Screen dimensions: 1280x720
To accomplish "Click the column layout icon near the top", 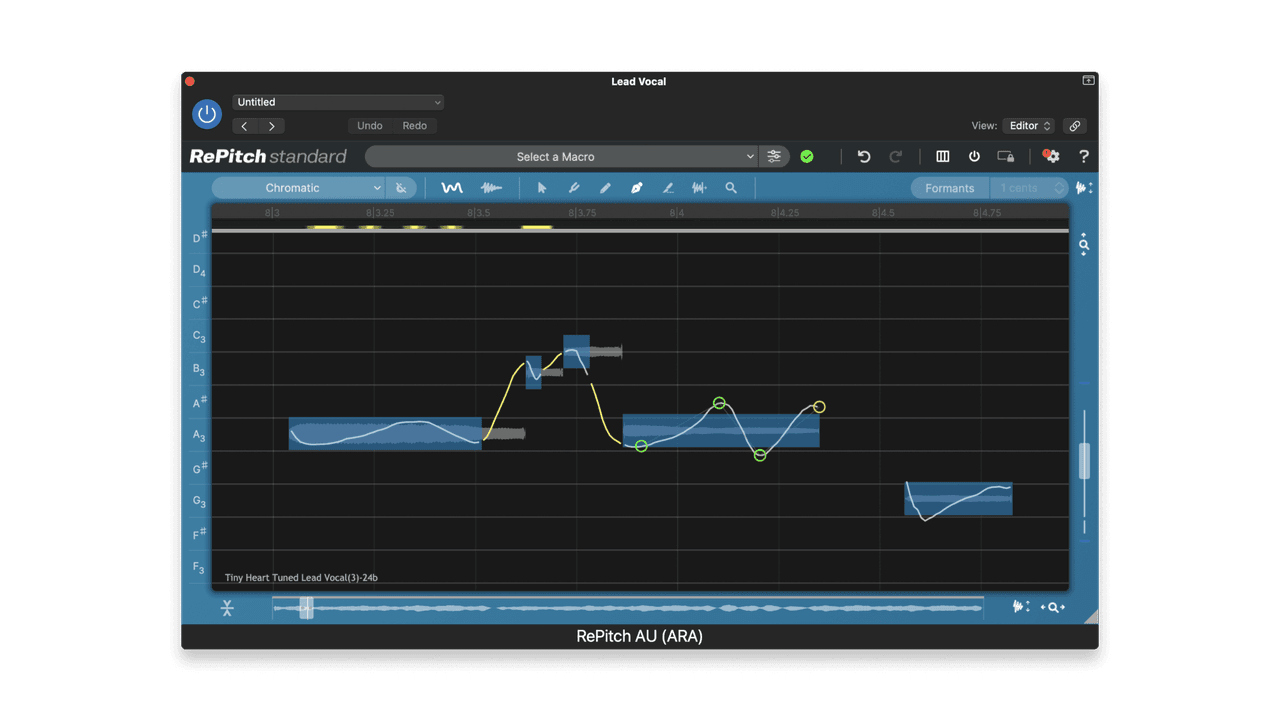I will (942, 156).
